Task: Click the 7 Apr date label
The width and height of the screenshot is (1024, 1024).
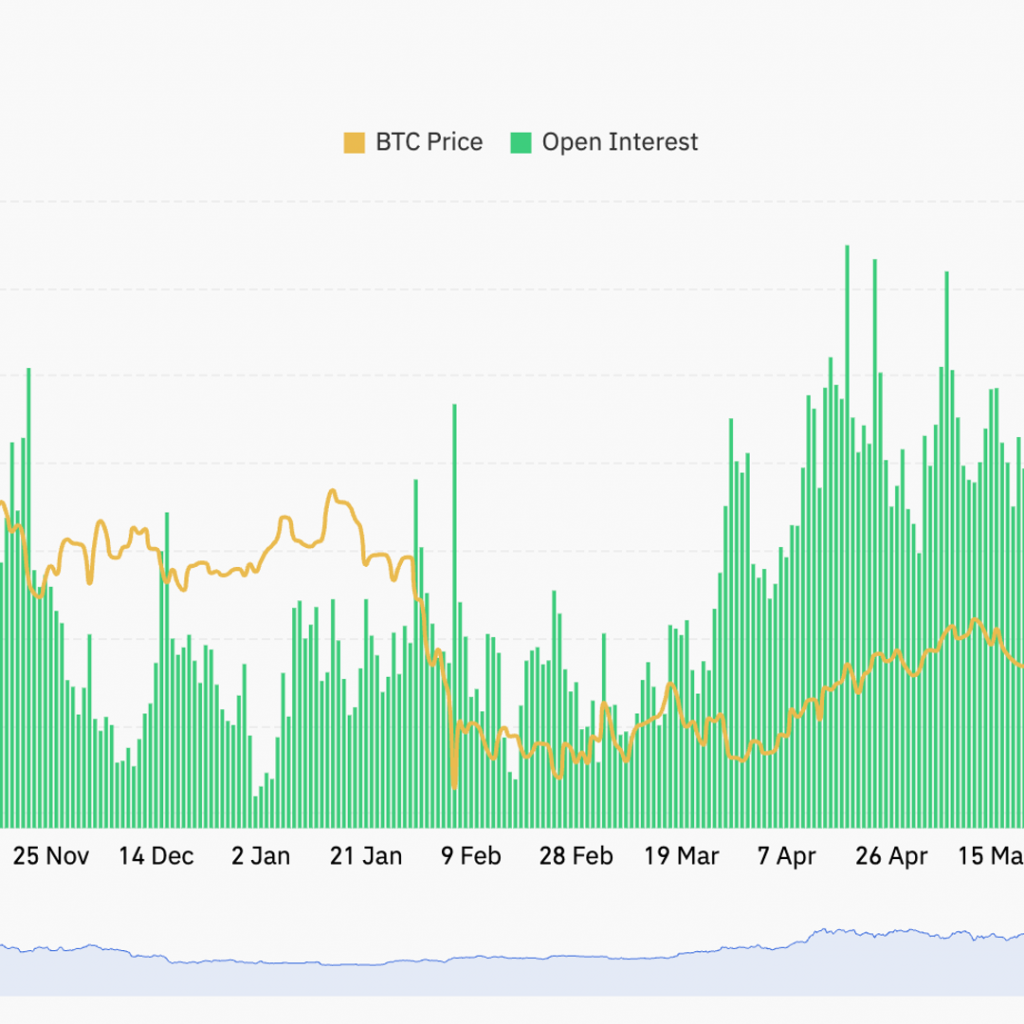Action: point(786,856)
